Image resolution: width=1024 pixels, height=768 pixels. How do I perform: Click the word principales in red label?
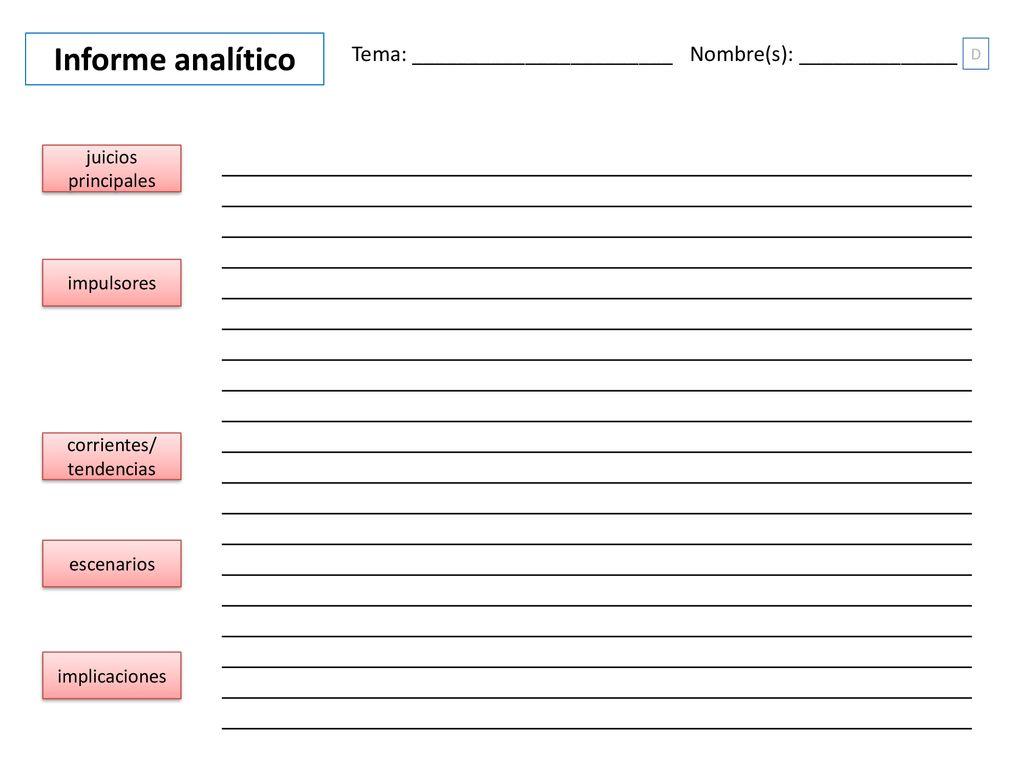tap(112, 181)
